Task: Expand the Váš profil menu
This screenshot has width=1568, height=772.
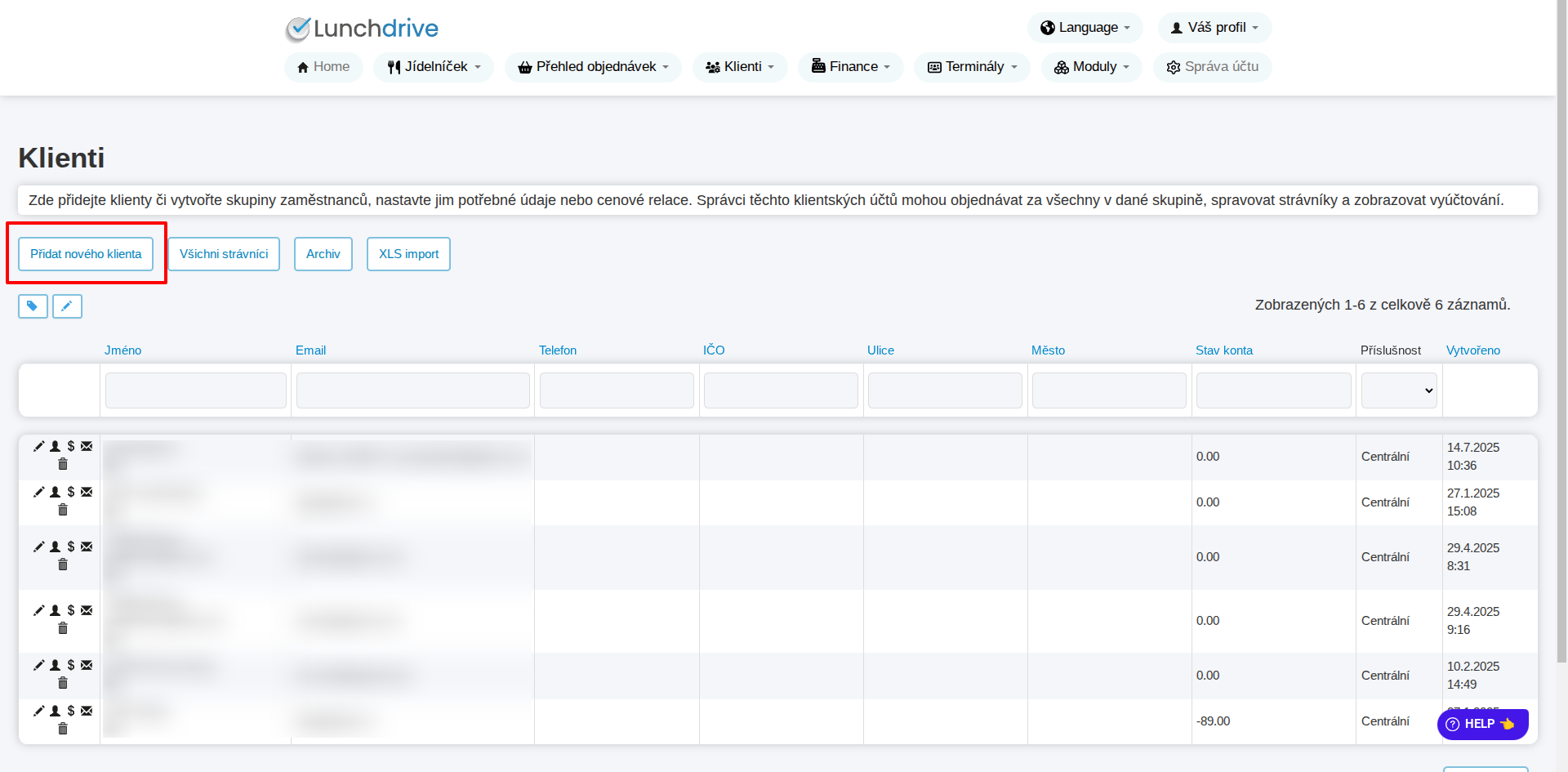Action: pos(1214,28)
